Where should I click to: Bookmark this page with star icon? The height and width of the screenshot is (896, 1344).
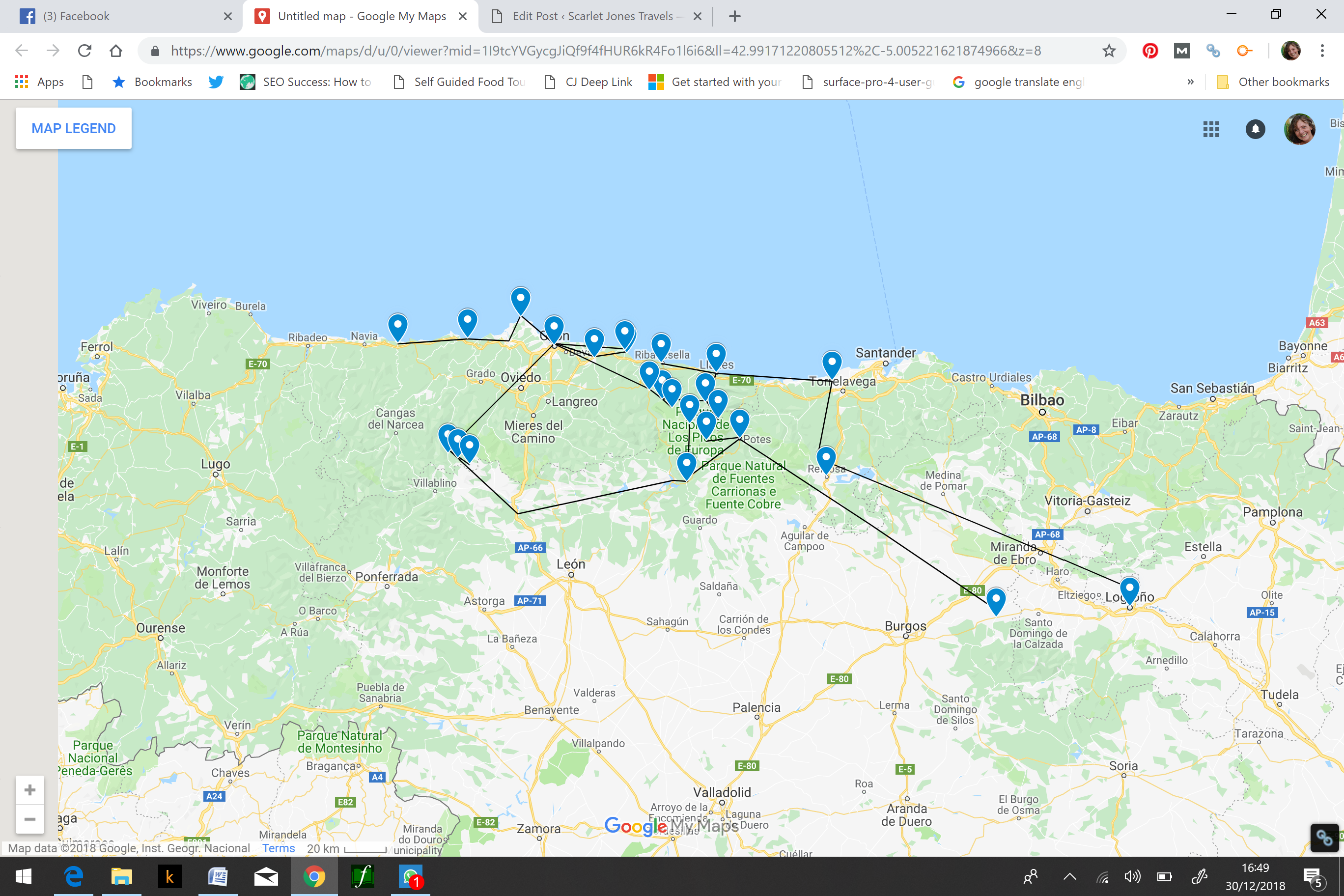pos(1109,51)
